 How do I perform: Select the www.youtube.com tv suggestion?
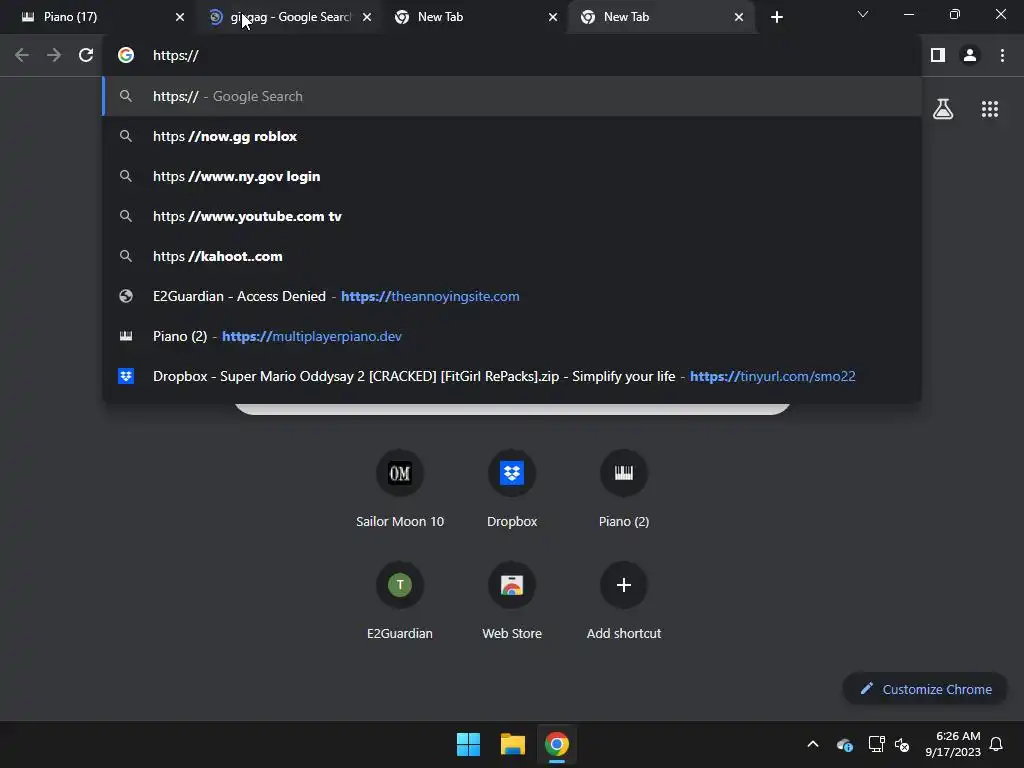(512, 216)
